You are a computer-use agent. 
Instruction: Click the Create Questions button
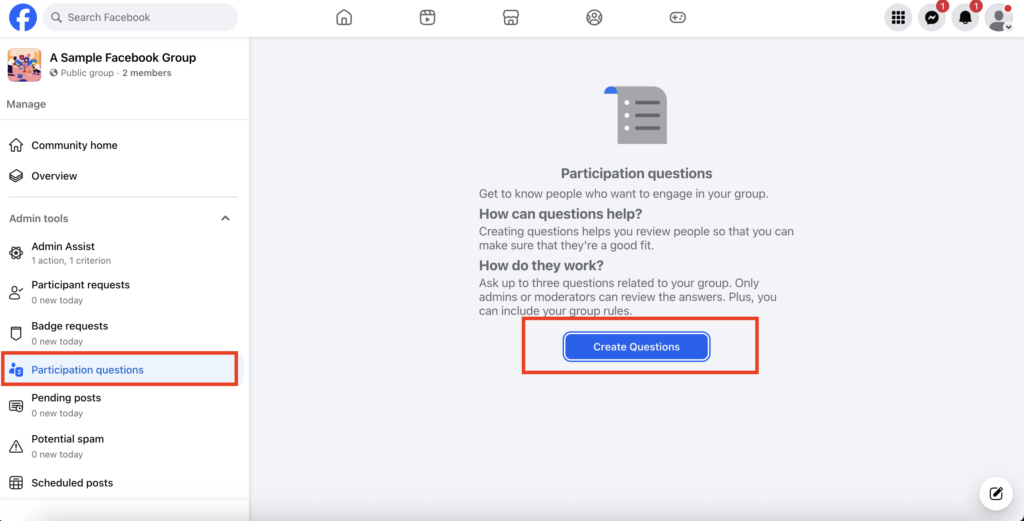tap(636, 347)
